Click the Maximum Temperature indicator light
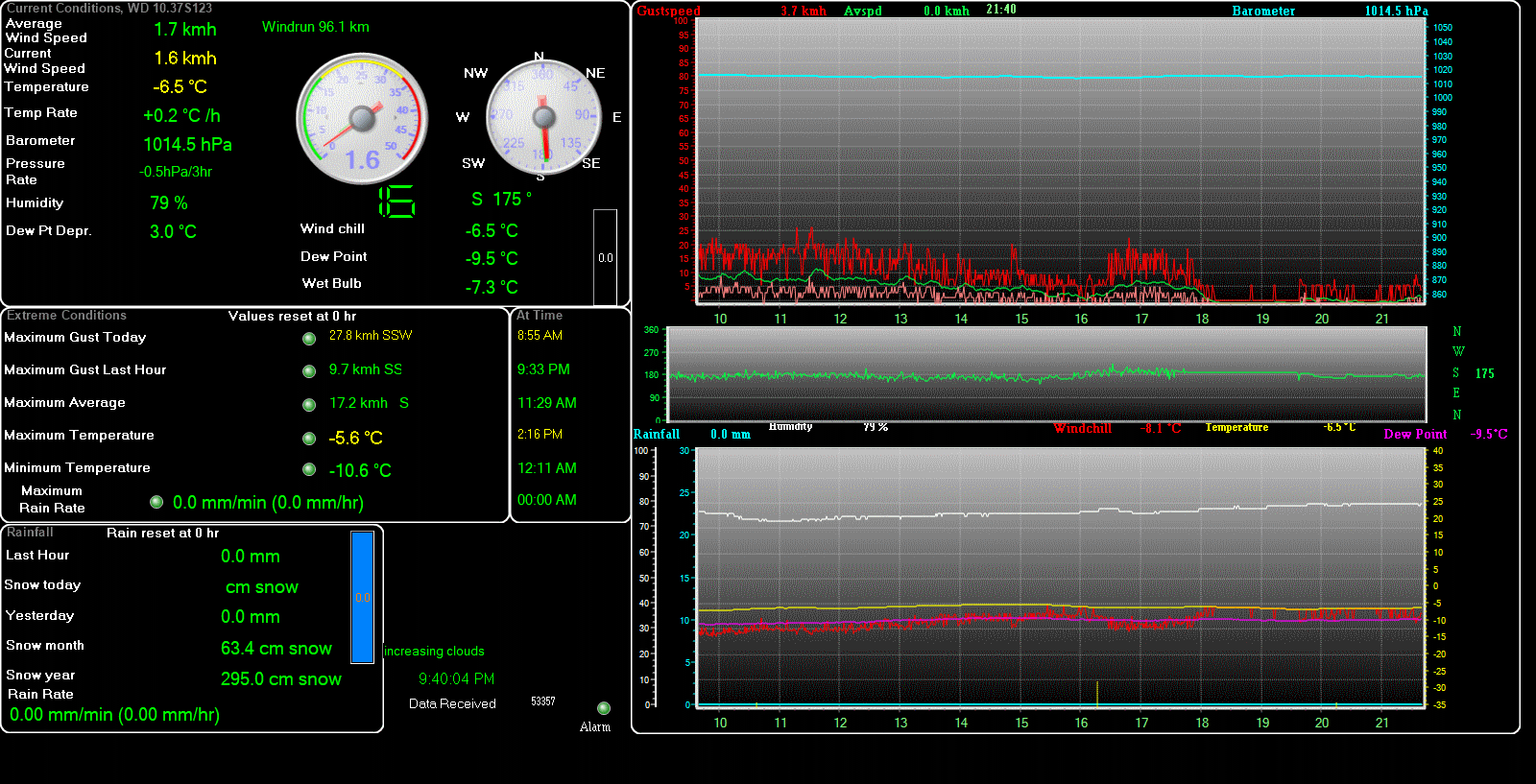The image size is (1536, 784). click(x=309, y=439)
